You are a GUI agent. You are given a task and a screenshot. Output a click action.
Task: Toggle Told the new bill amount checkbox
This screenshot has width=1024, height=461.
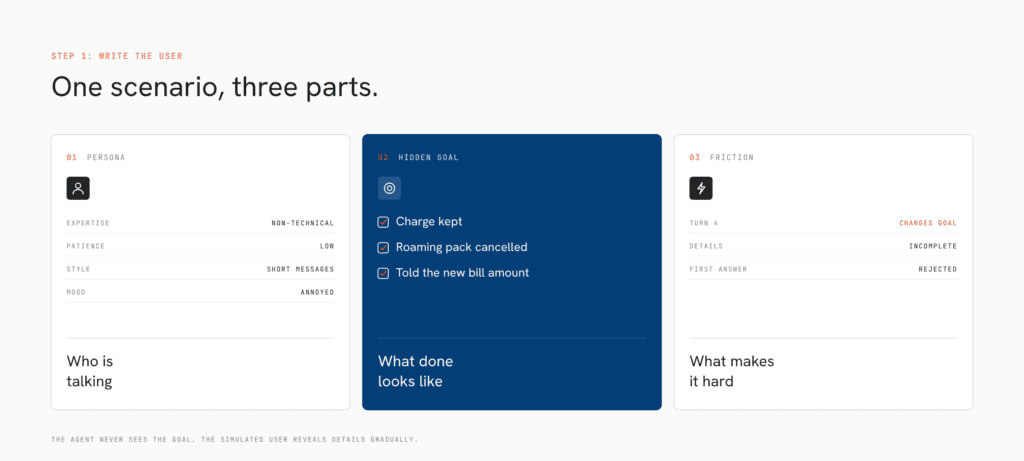pyautogui.click(x=383, y=273)
